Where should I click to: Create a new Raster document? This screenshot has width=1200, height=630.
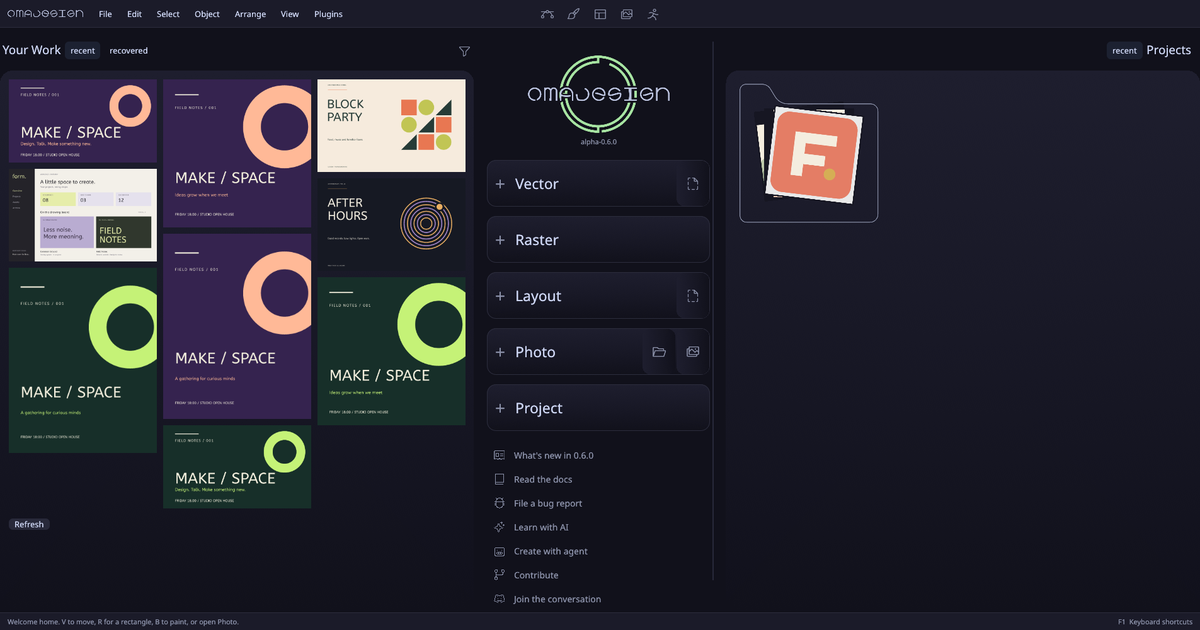[x=598, y=240]
